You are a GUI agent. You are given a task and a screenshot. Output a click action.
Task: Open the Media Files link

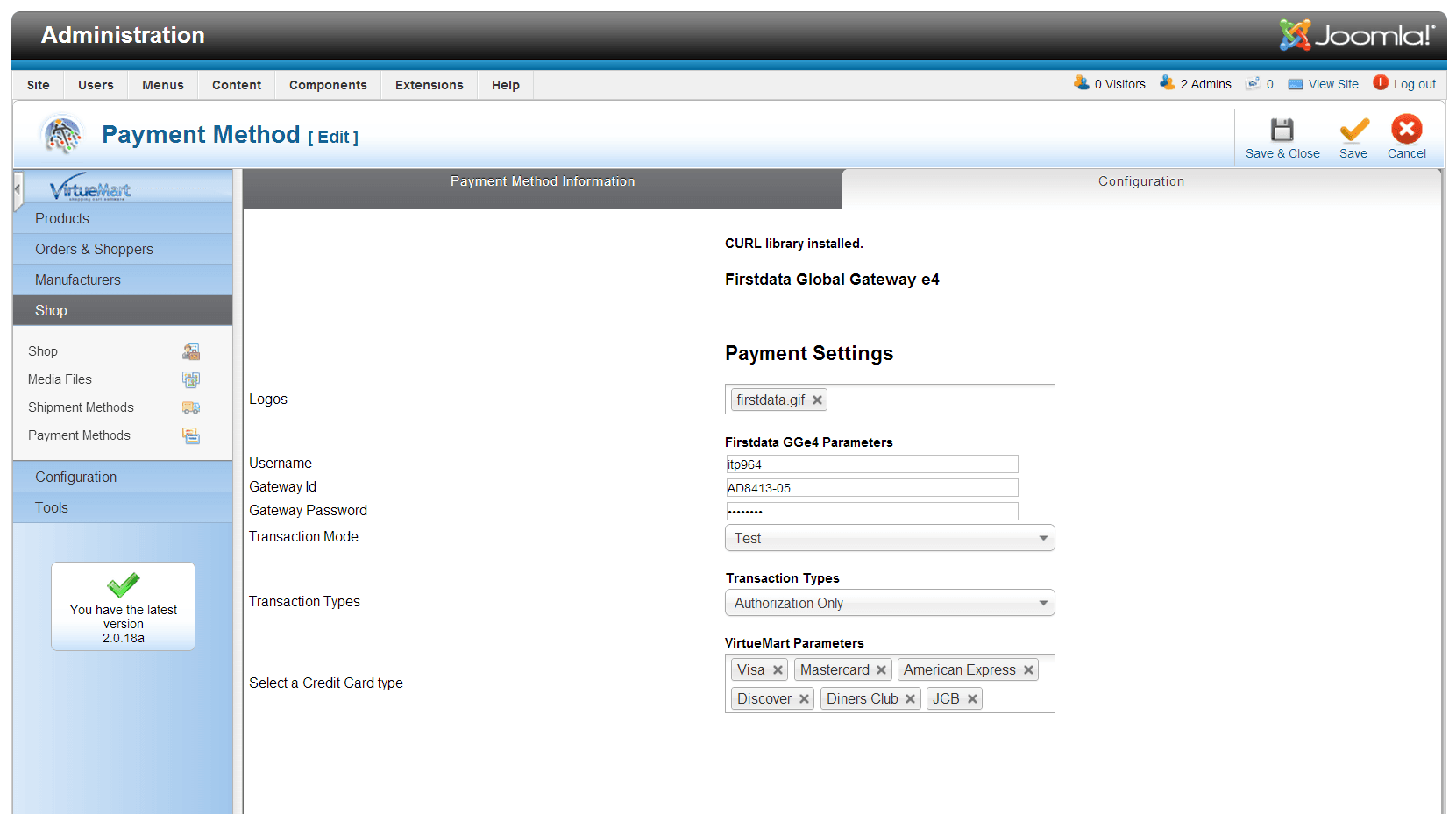[60, 379]
